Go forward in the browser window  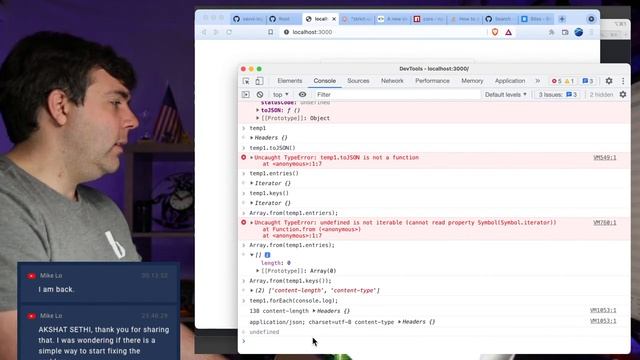216,32
